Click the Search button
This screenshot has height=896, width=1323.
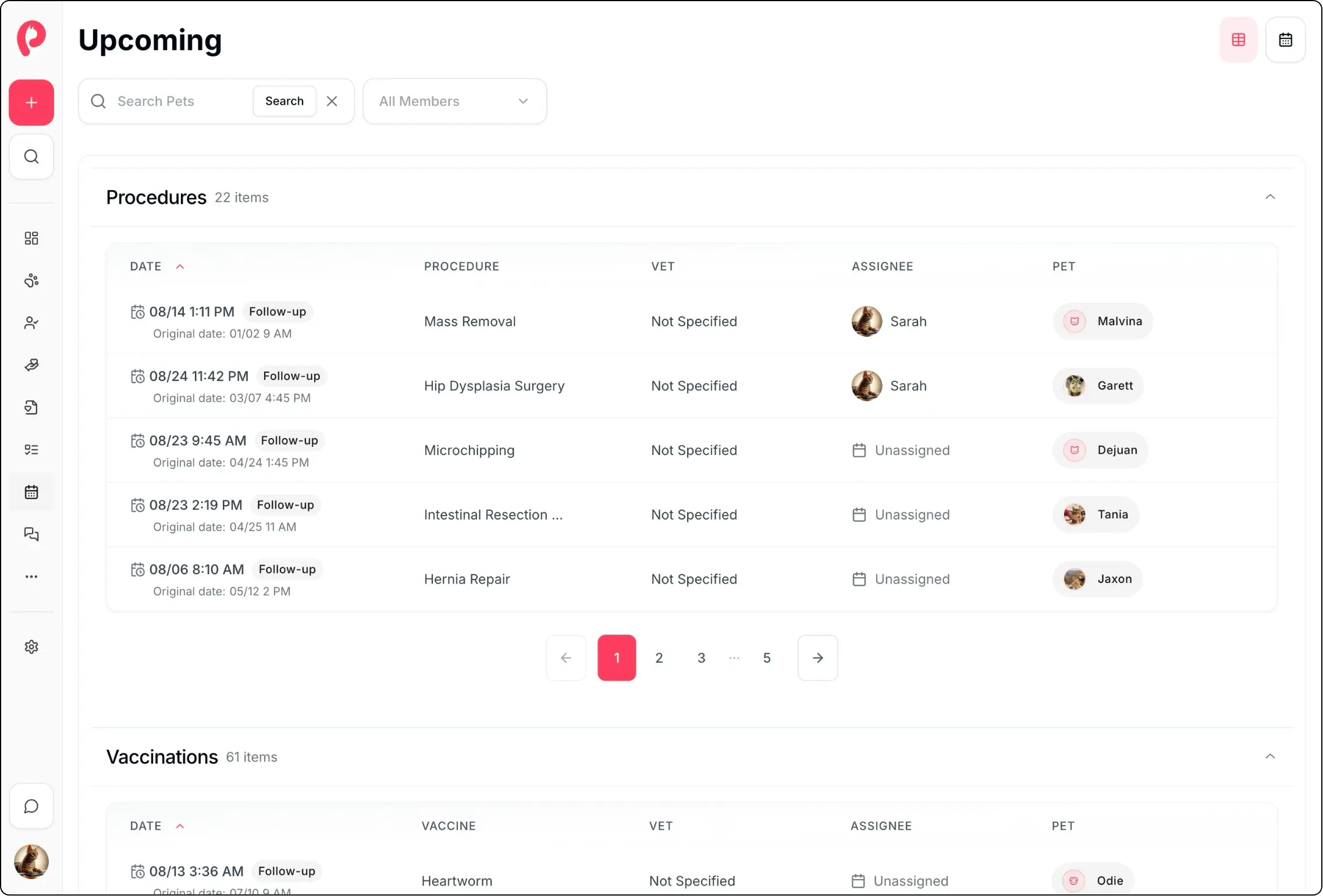coord(284,101)
